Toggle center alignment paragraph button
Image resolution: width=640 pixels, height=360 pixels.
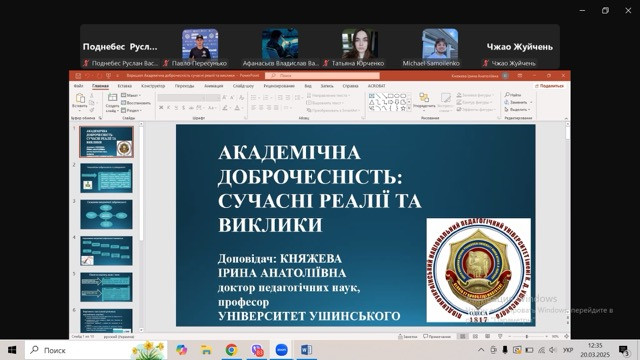point(261,108)
